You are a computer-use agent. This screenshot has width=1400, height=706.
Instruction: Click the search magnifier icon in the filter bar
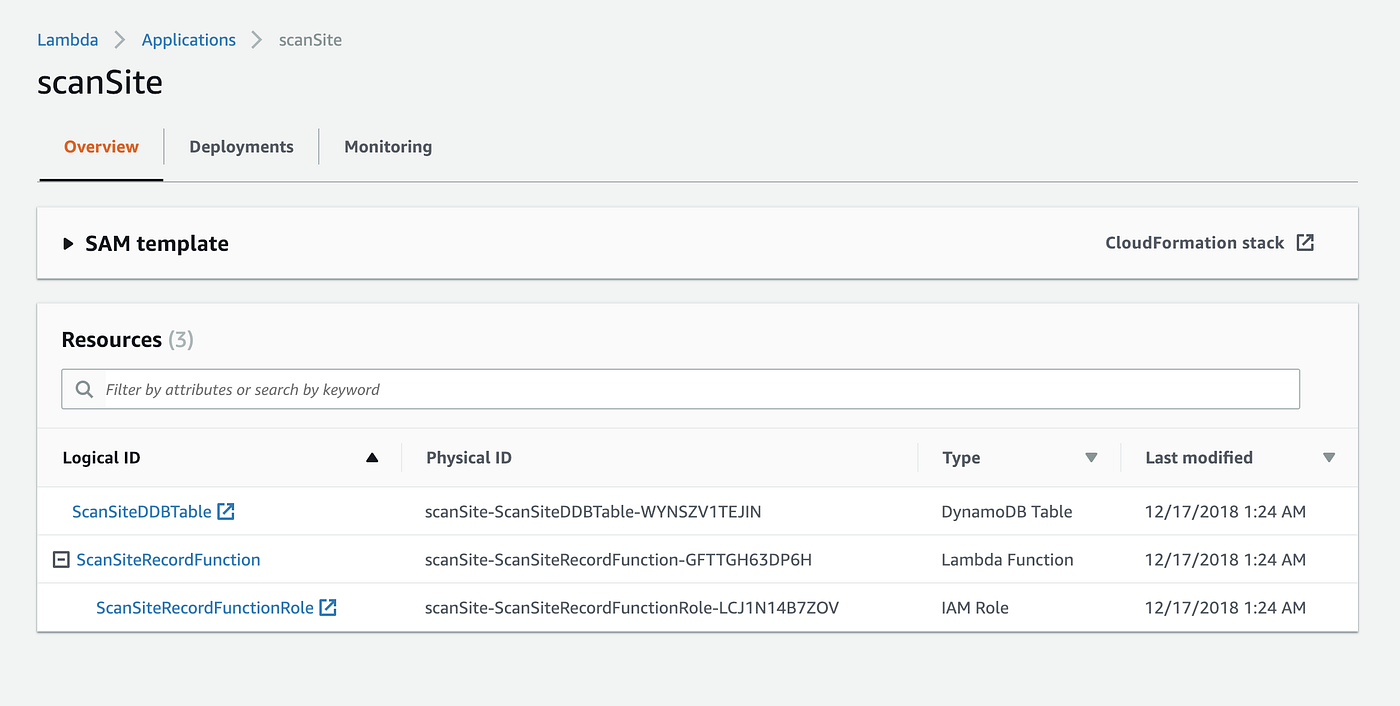pyautogui.click(x=84, y=389)
